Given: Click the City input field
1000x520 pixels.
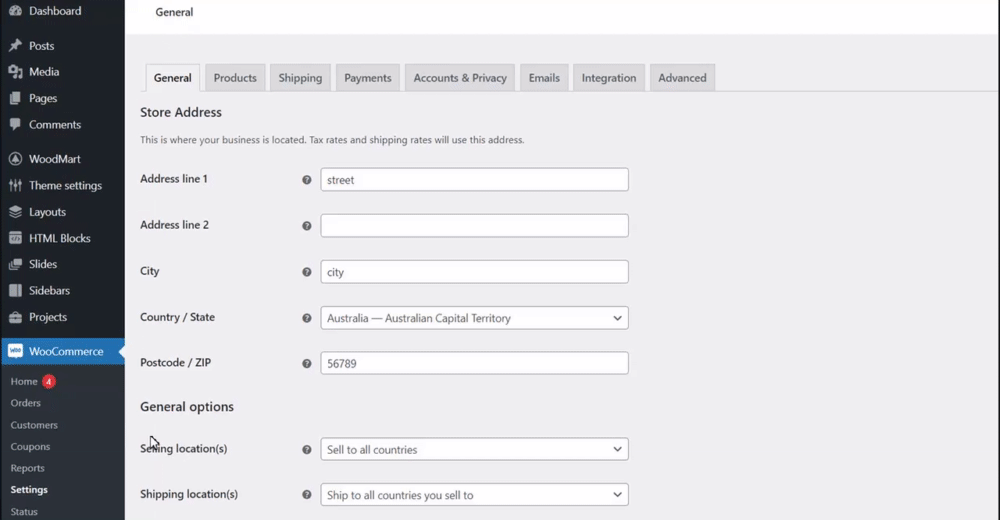Looking at the screenshot, I should 474,272.
